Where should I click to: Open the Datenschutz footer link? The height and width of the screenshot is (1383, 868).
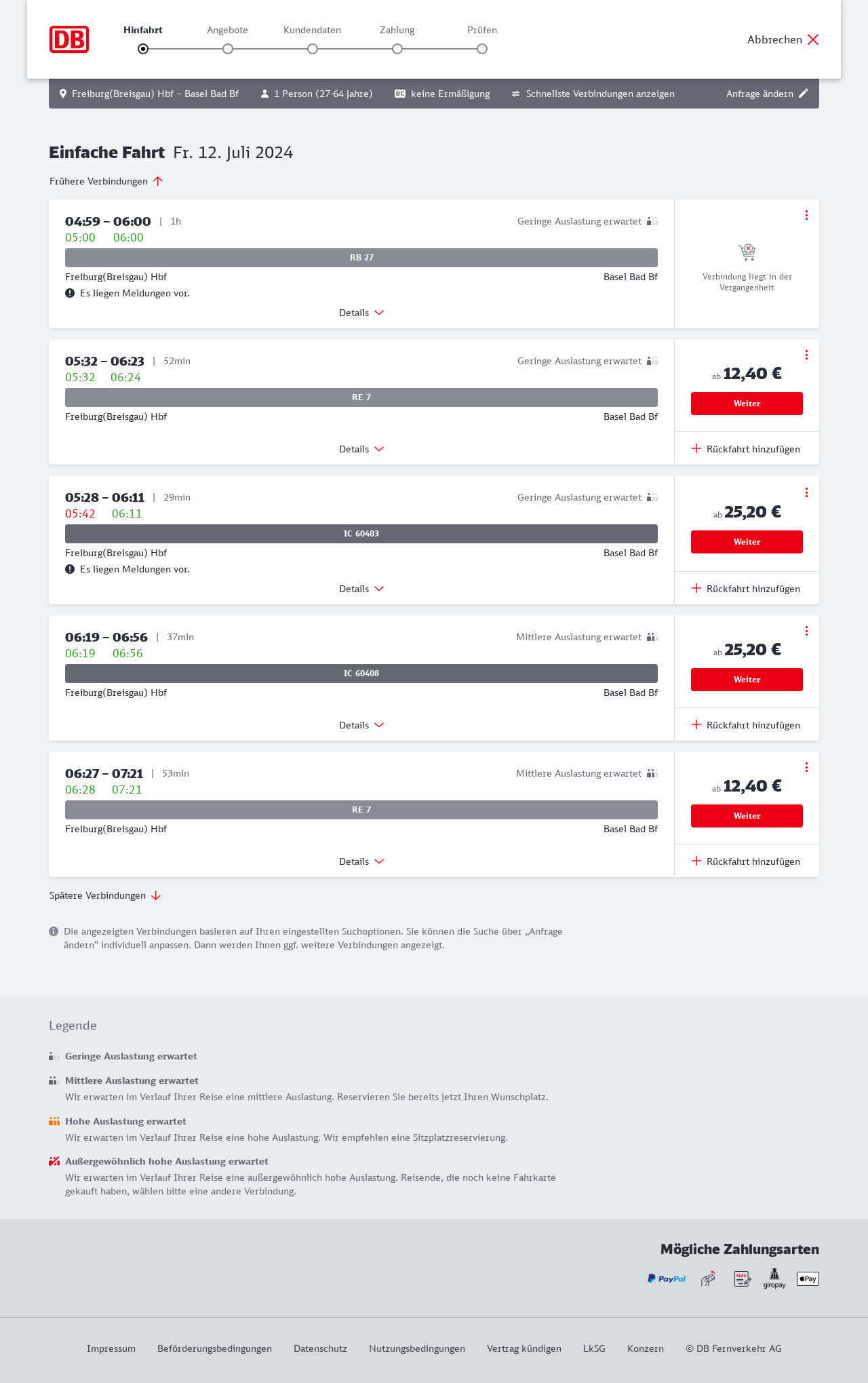click(x=320, y=1348)
